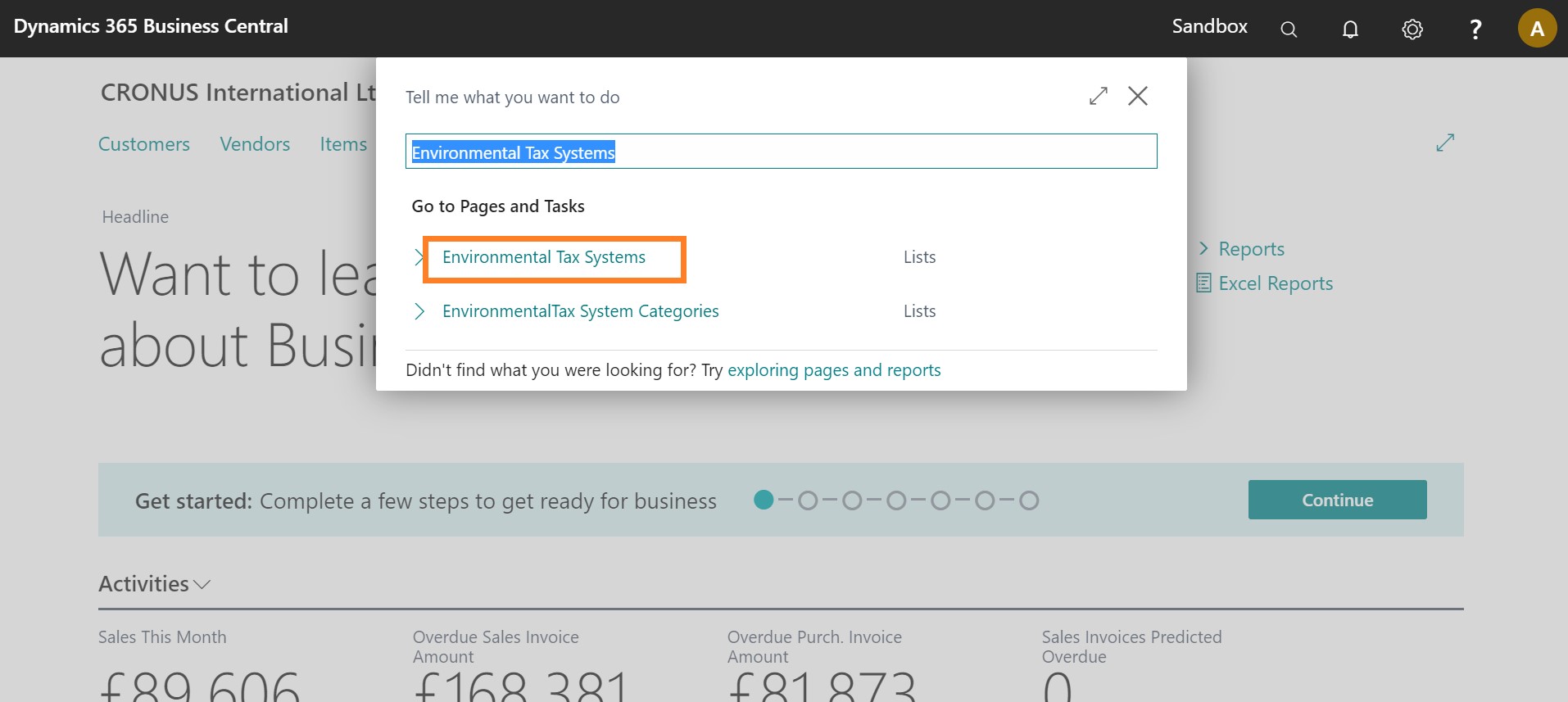Select the first Get started step dot
The width and height of the screenshot is (1568, 702).
pyautogui.click(x=764, y=500)
